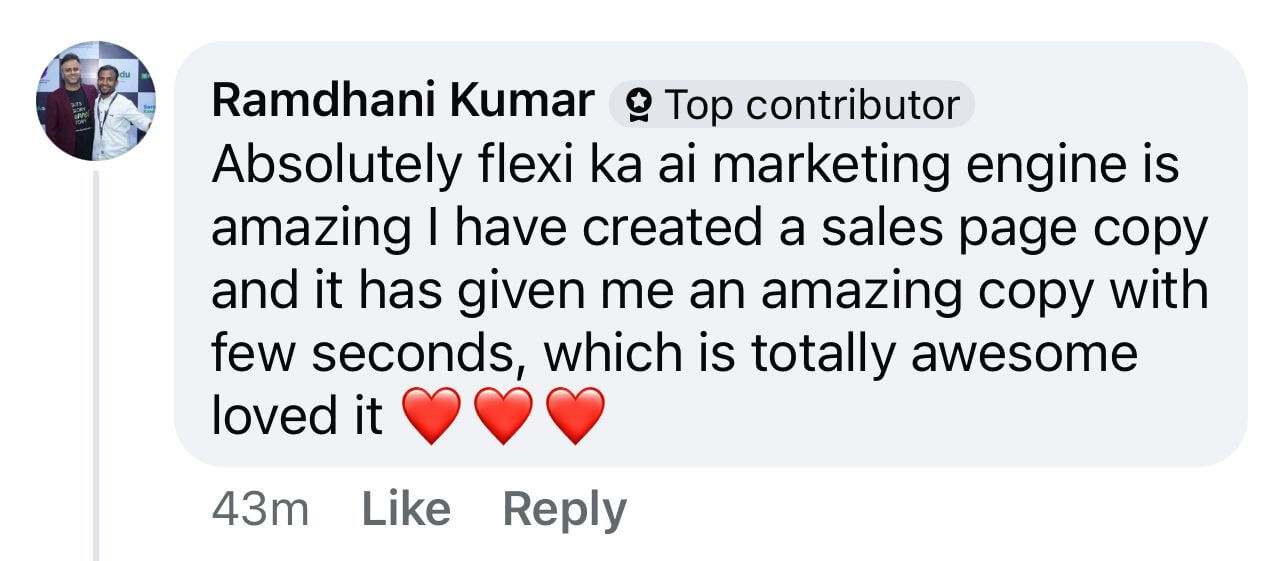1284x561 pixels.
Task: Click the last red heart emoji
Action: (x=576, y=416)
